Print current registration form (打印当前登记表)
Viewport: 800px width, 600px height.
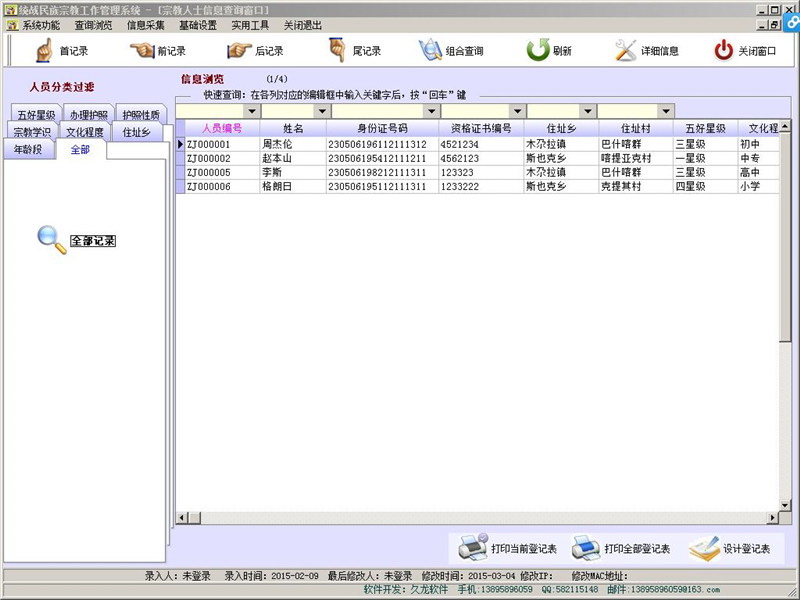pos(507,548)
